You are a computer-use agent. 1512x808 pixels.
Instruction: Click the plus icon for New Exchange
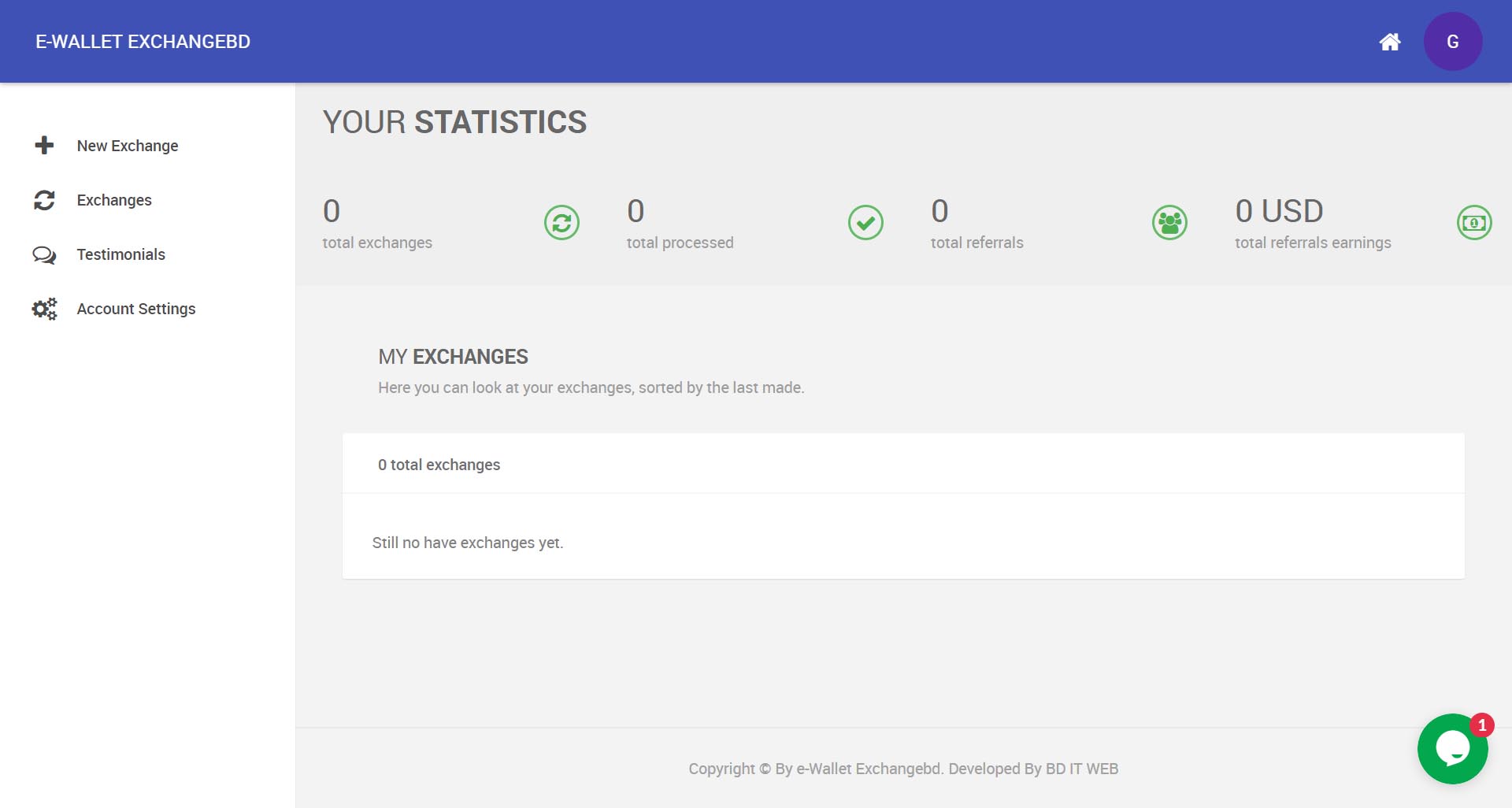(x=44, y=146)
